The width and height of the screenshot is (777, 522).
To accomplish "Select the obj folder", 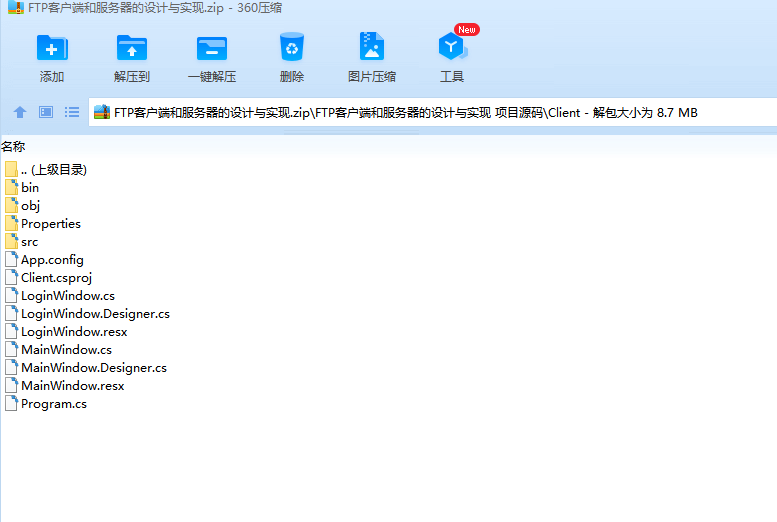I will click(23, 205).
